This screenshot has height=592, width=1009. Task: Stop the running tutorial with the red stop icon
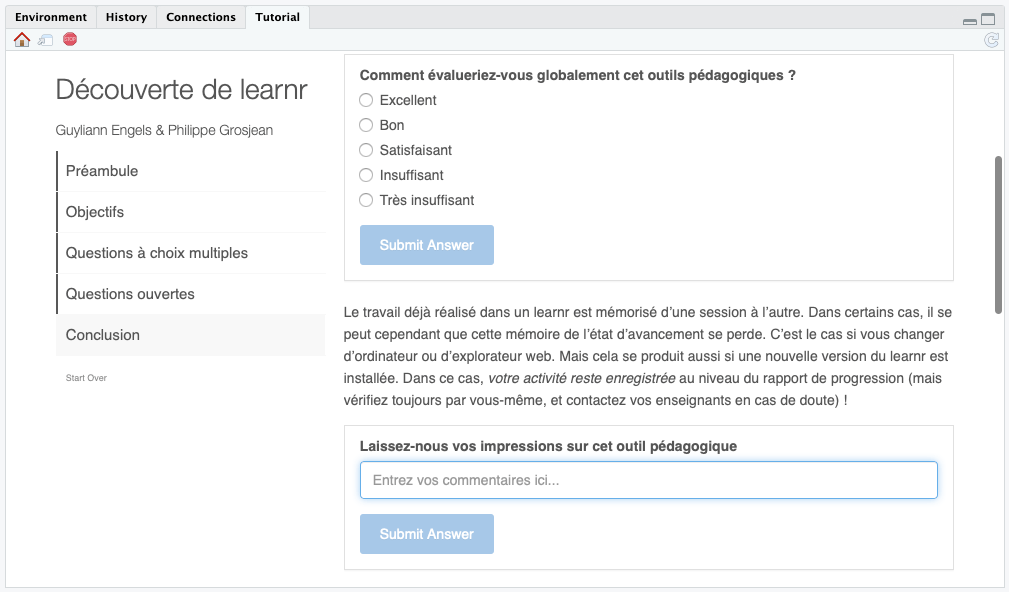point(69,39)
